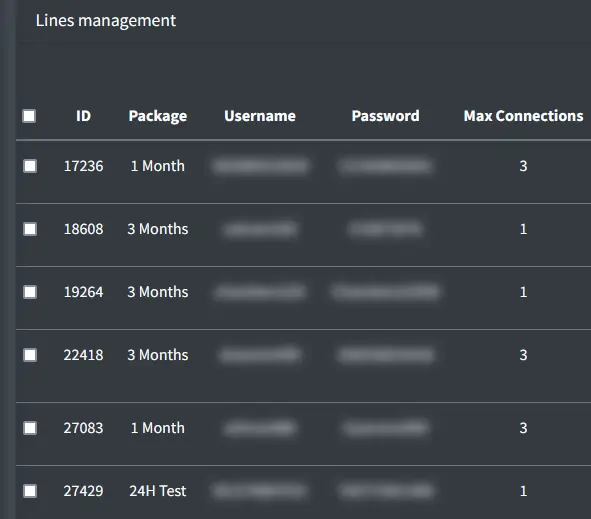Viewport: 591px width, 519px height.
Task: Click the blurred username of line 18608
Action: pos(260,229)
